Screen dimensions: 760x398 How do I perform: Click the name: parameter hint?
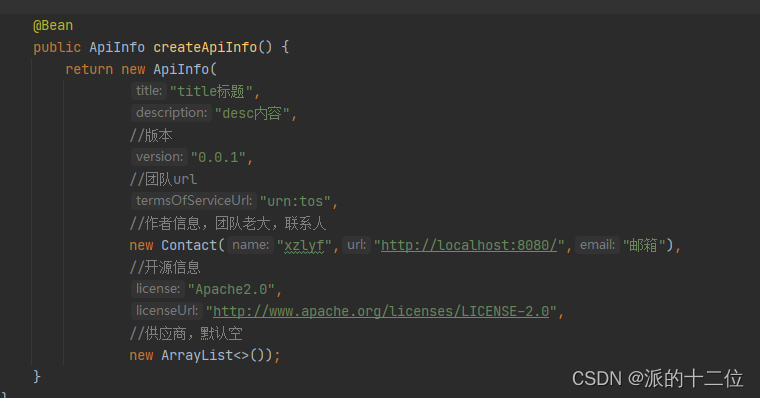click(x=250, y=245)
